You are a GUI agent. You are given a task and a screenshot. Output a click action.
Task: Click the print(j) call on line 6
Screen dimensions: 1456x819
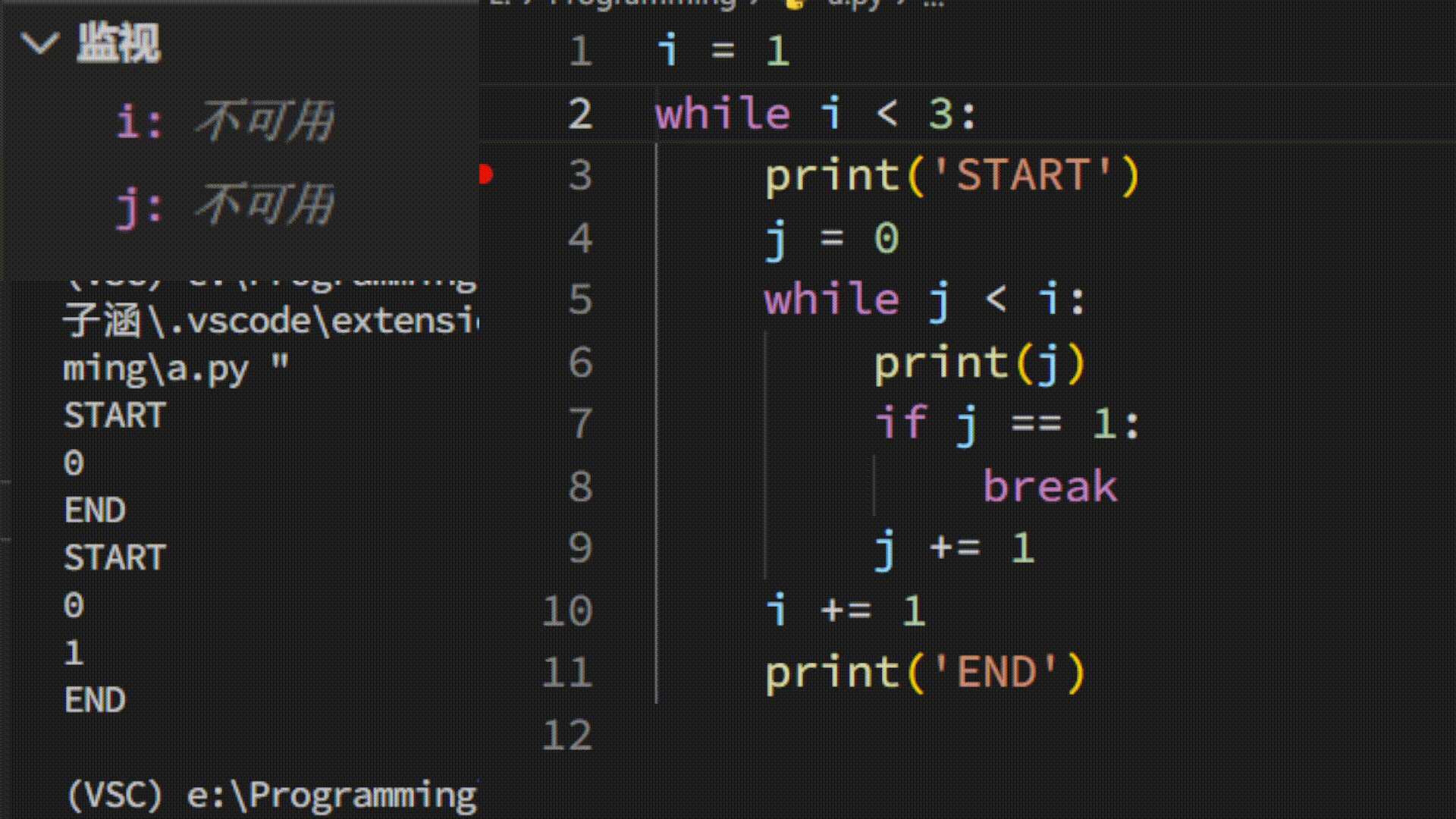980,363
